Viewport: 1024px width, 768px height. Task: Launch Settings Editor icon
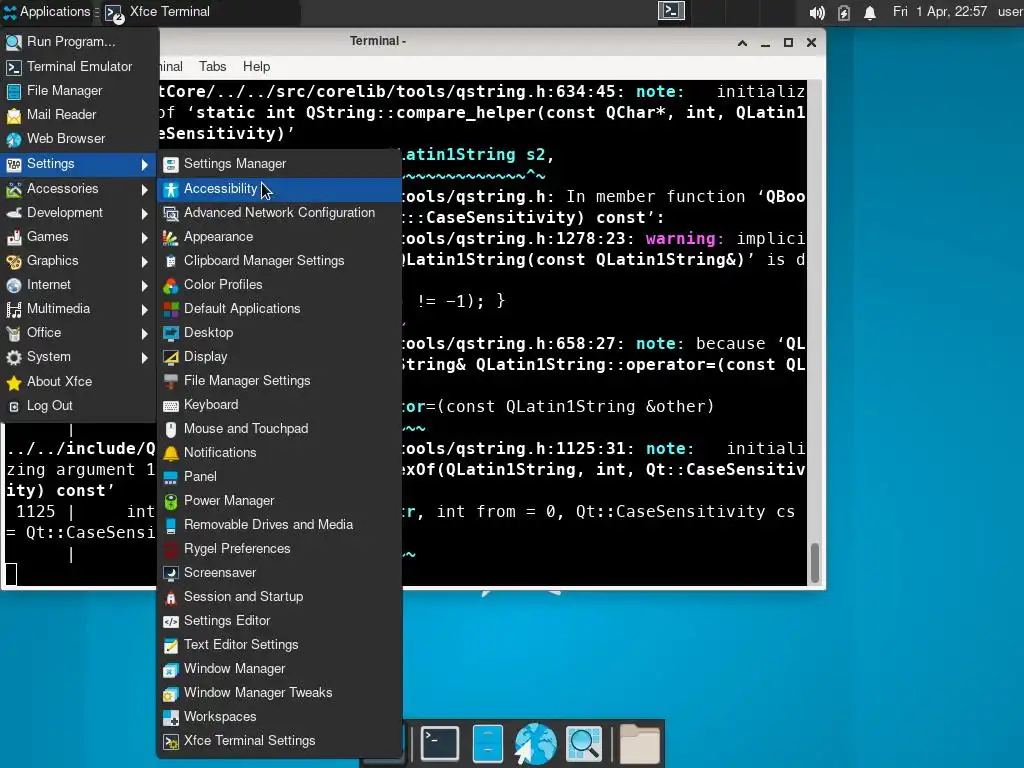point(170,622)
